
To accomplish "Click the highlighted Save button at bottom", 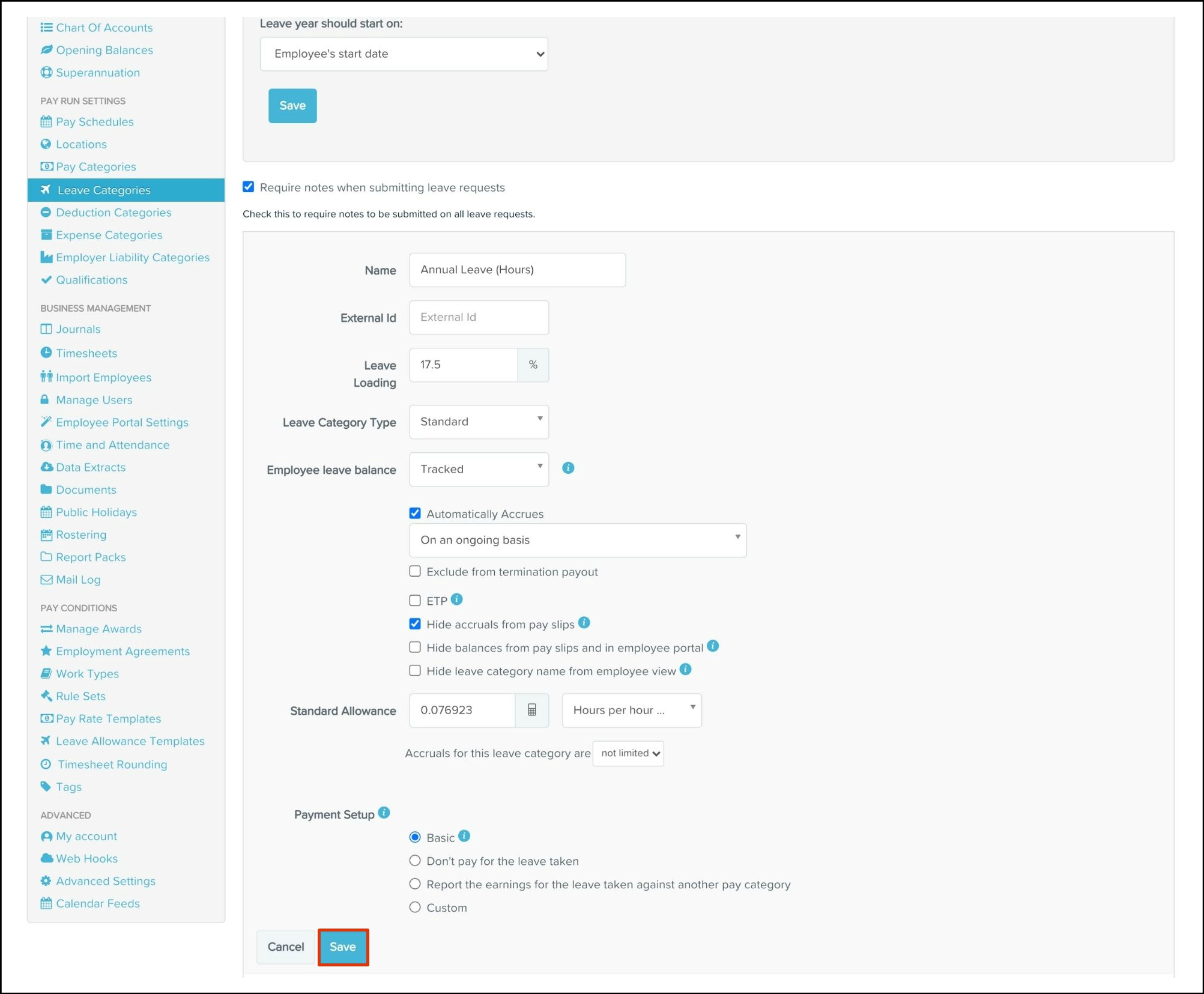I will 343,947.
